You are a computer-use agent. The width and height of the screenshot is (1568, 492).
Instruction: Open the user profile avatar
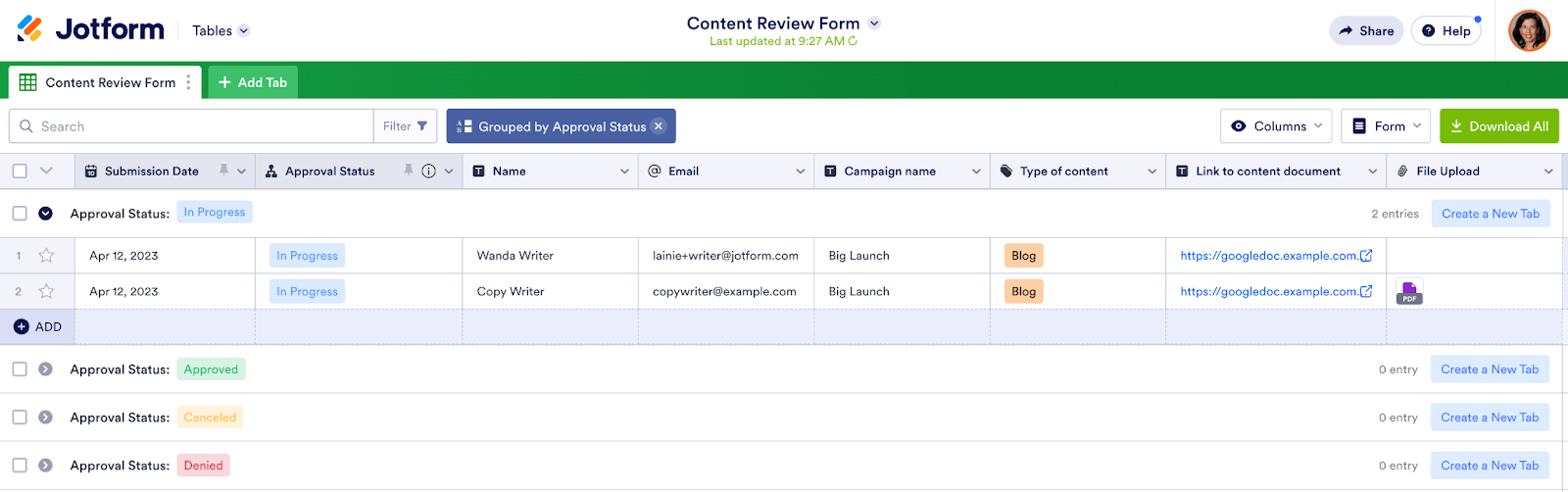click(1529, 30)
